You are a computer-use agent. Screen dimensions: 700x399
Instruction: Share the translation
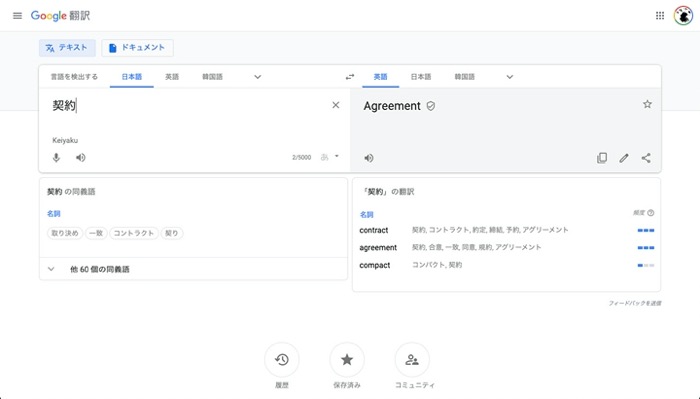coord(646,158)
